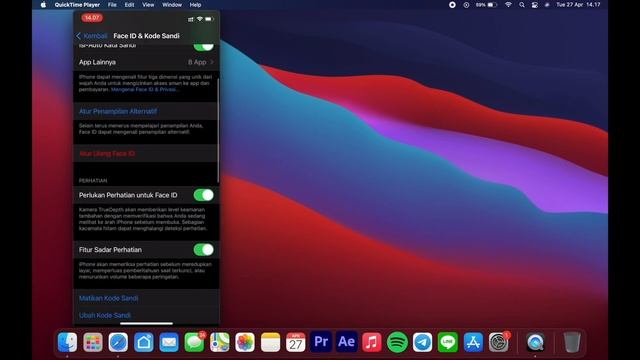The height and width of the screenshot is (360, 640).
Task: Open the Mail app icon
Action: [169, 342]
